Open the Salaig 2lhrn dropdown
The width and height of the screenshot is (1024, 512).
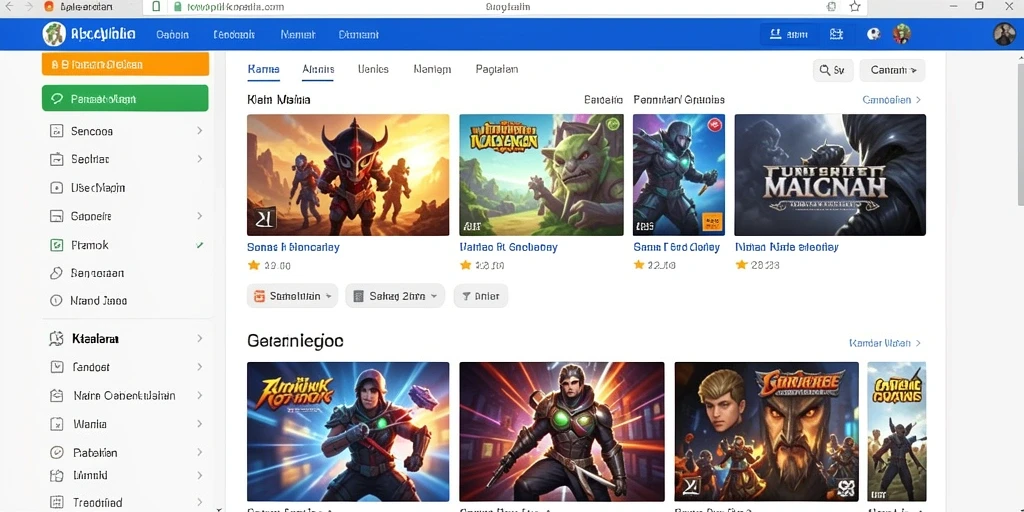click(394, 296)
